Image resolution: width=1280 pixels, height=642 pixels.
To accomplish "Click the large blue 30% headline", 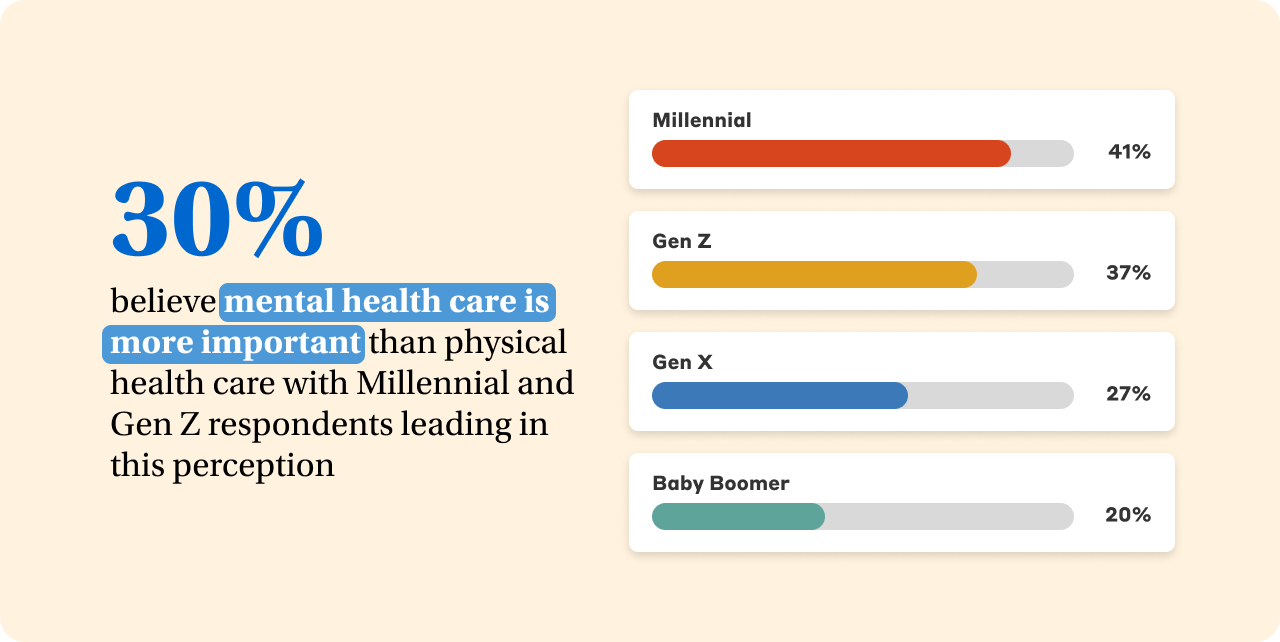I will (x=217, y=222).
